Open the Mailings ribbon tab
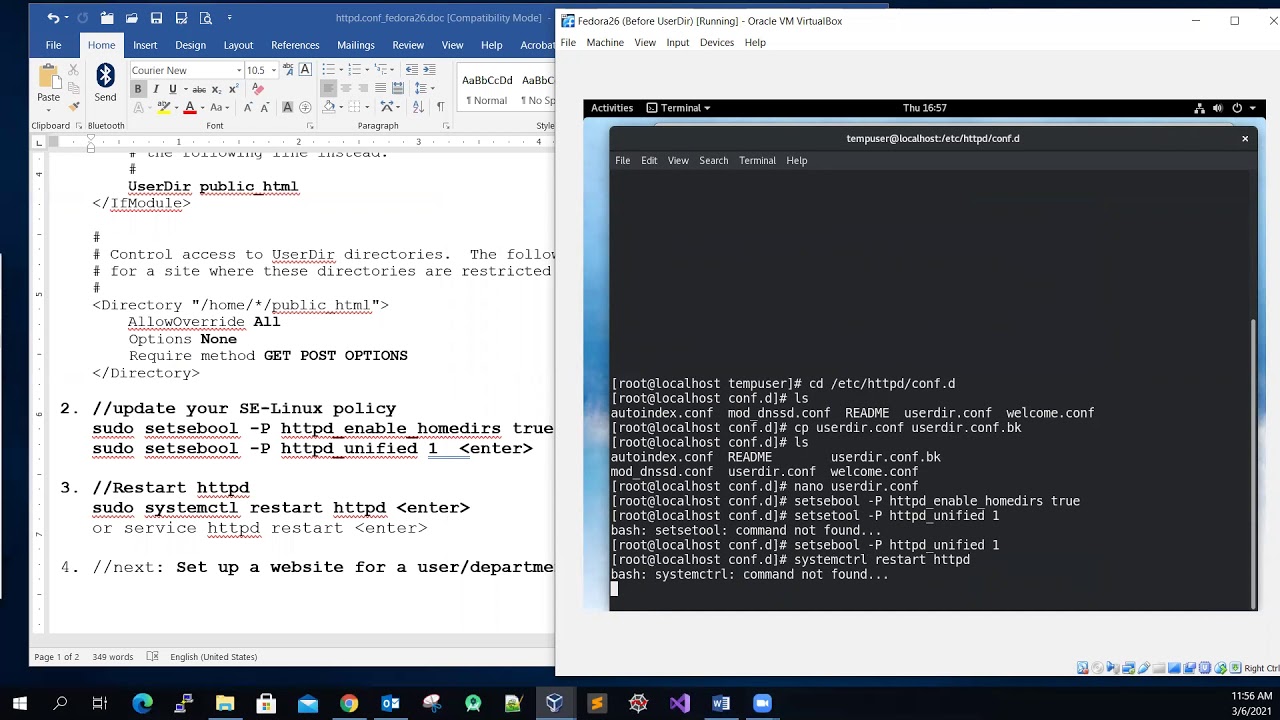This screenshot has height=720, width=1280. [x=356, y=45]
